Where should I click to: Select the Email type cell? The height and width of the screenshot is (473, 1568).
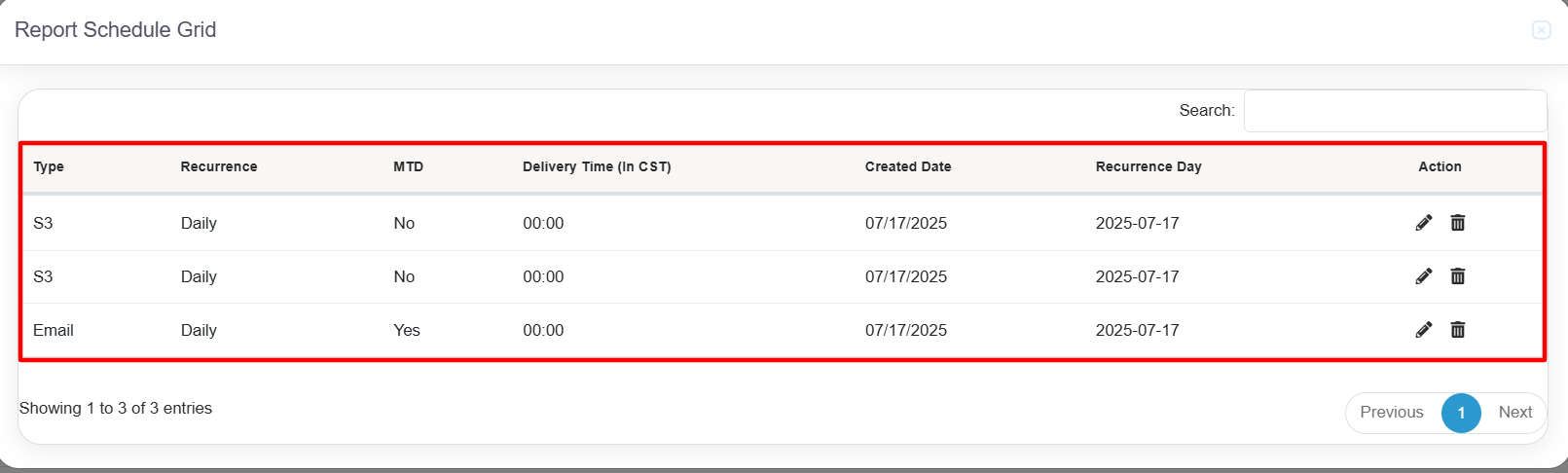[54, 330]
